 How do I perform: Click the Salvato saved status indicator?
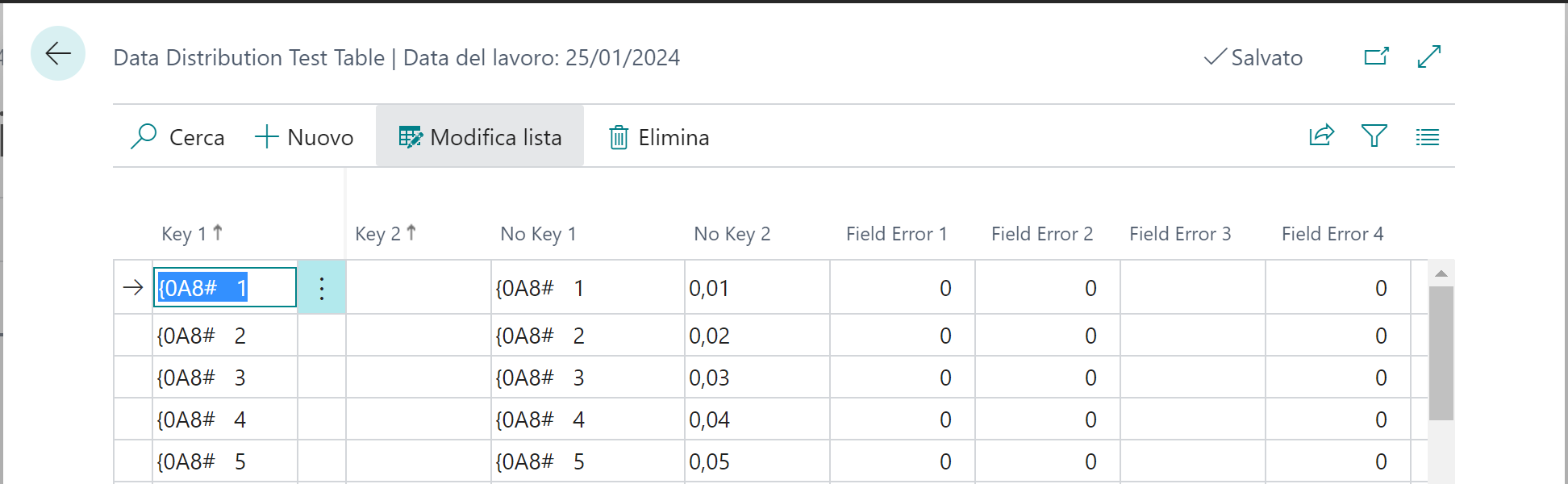pos(1253,58)
